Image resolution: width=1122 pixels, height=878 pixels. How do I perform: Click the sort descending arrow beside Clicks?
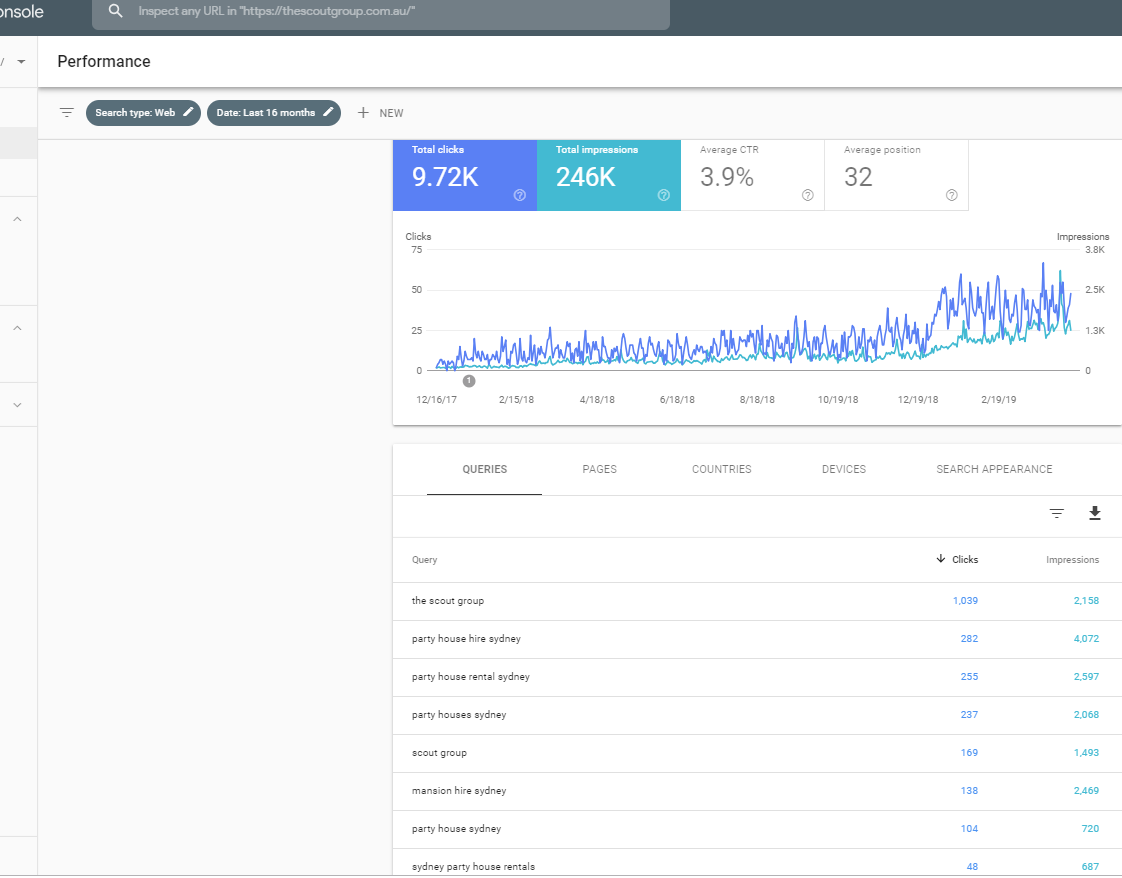pyautogui.click(x=940, y=559)
